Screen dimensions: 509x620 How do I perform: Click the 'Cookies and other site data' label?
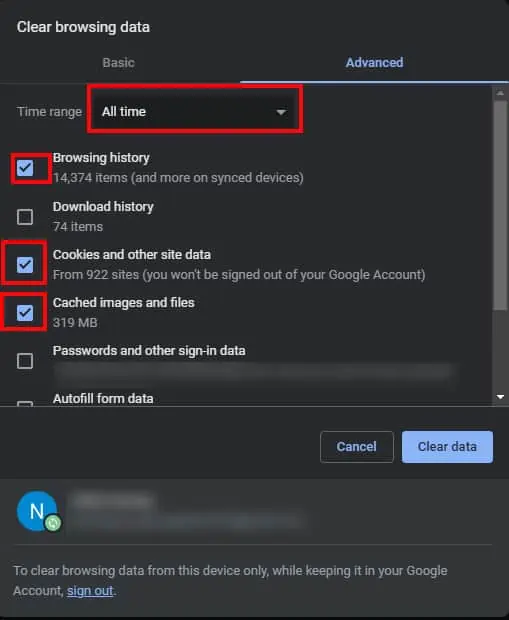pos(132,255)
